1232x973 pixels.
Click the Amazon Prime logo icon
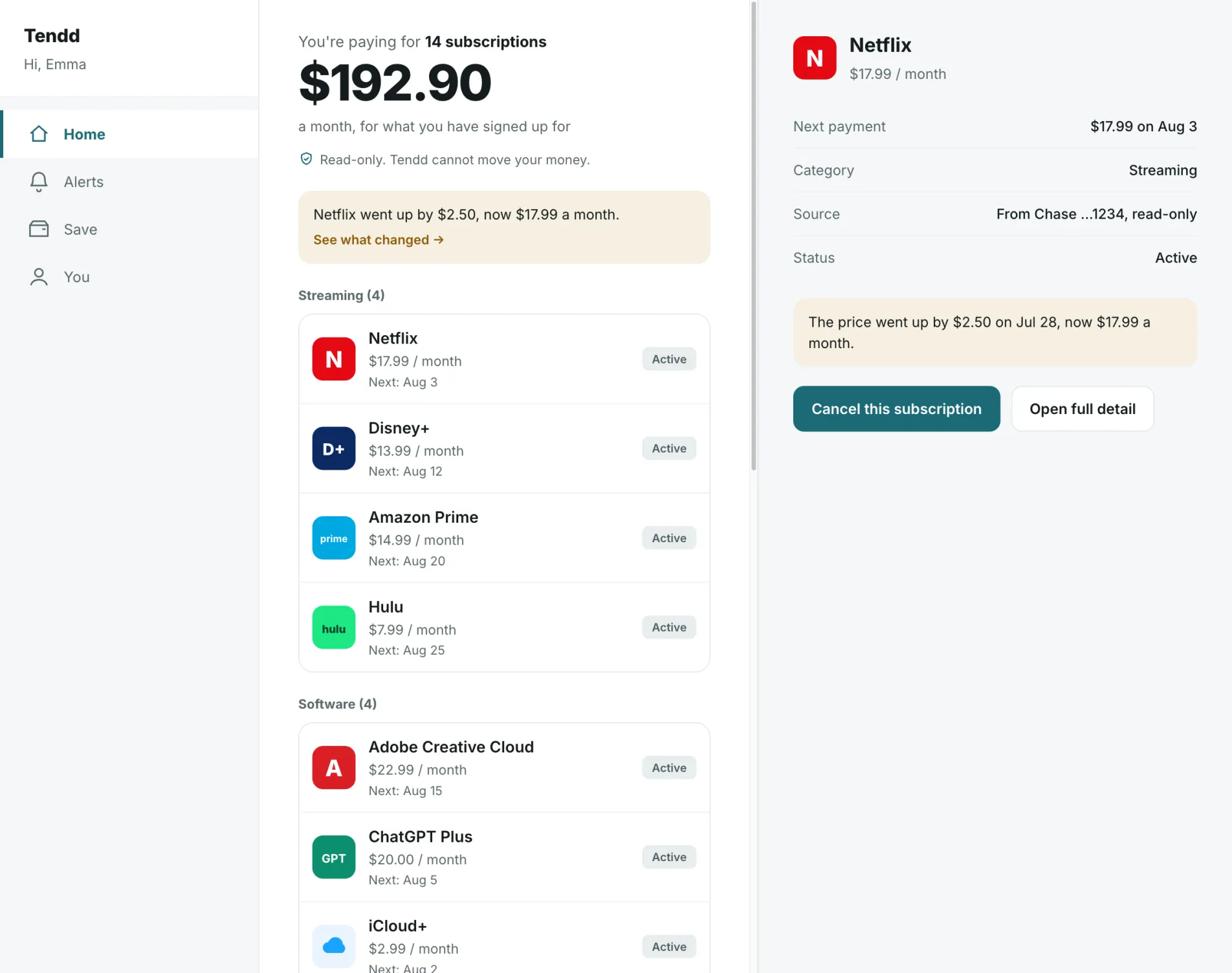334,538
